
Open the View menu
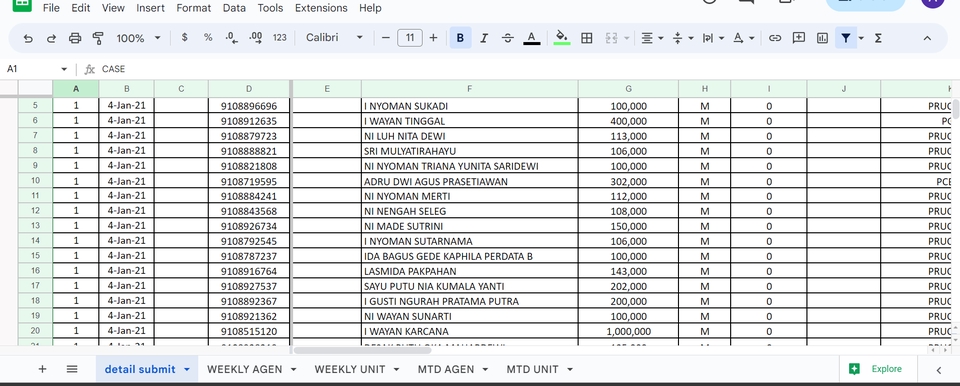[x=113, y=8]
